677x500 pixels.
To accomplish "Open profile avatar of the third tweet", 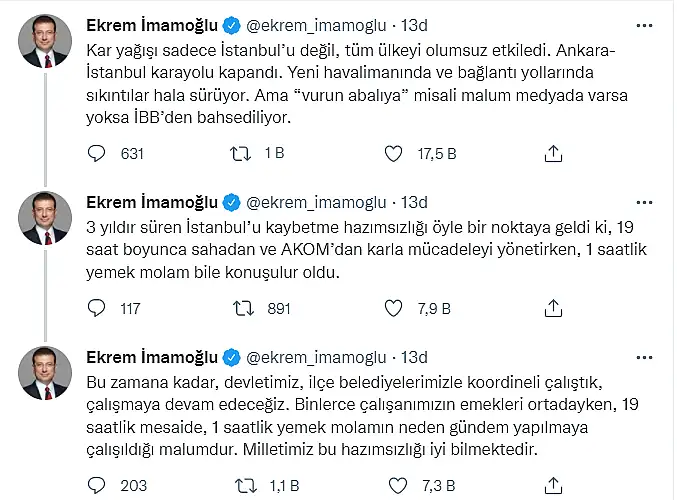I will (x=45, y=373).
